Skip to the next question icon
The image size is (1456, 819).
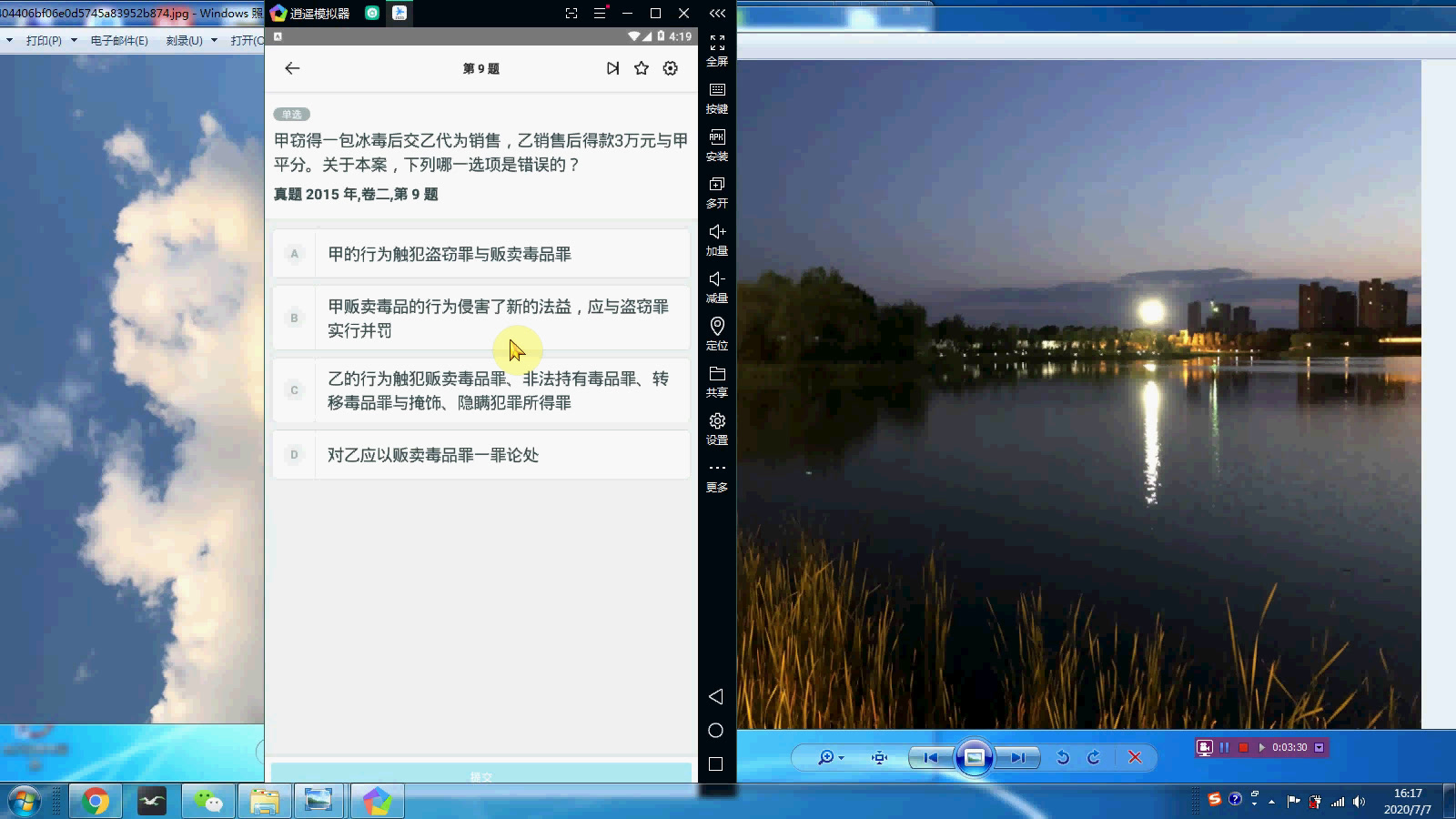[x=612, y=68]
